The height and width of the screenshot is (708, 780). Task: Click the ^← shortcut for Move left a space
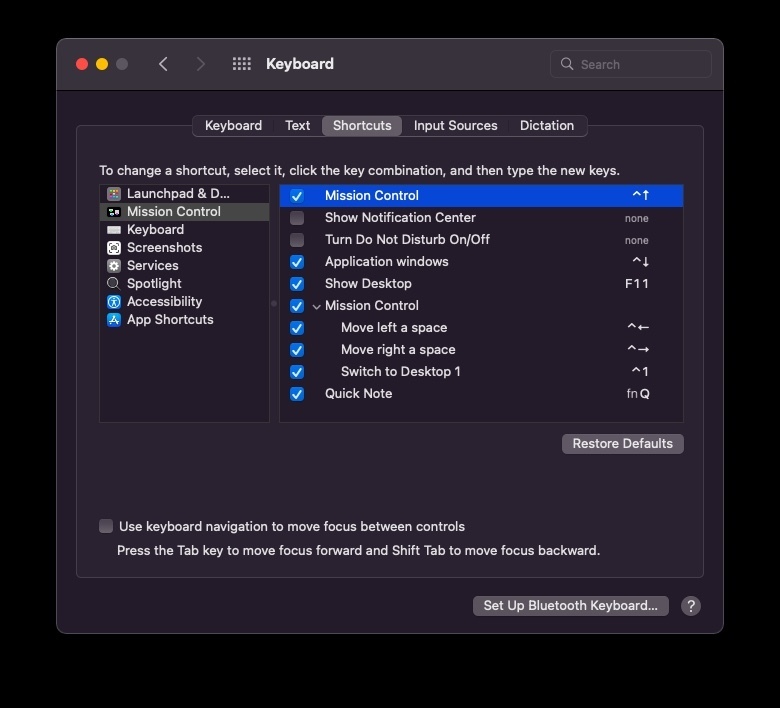(x=638, y=327)
